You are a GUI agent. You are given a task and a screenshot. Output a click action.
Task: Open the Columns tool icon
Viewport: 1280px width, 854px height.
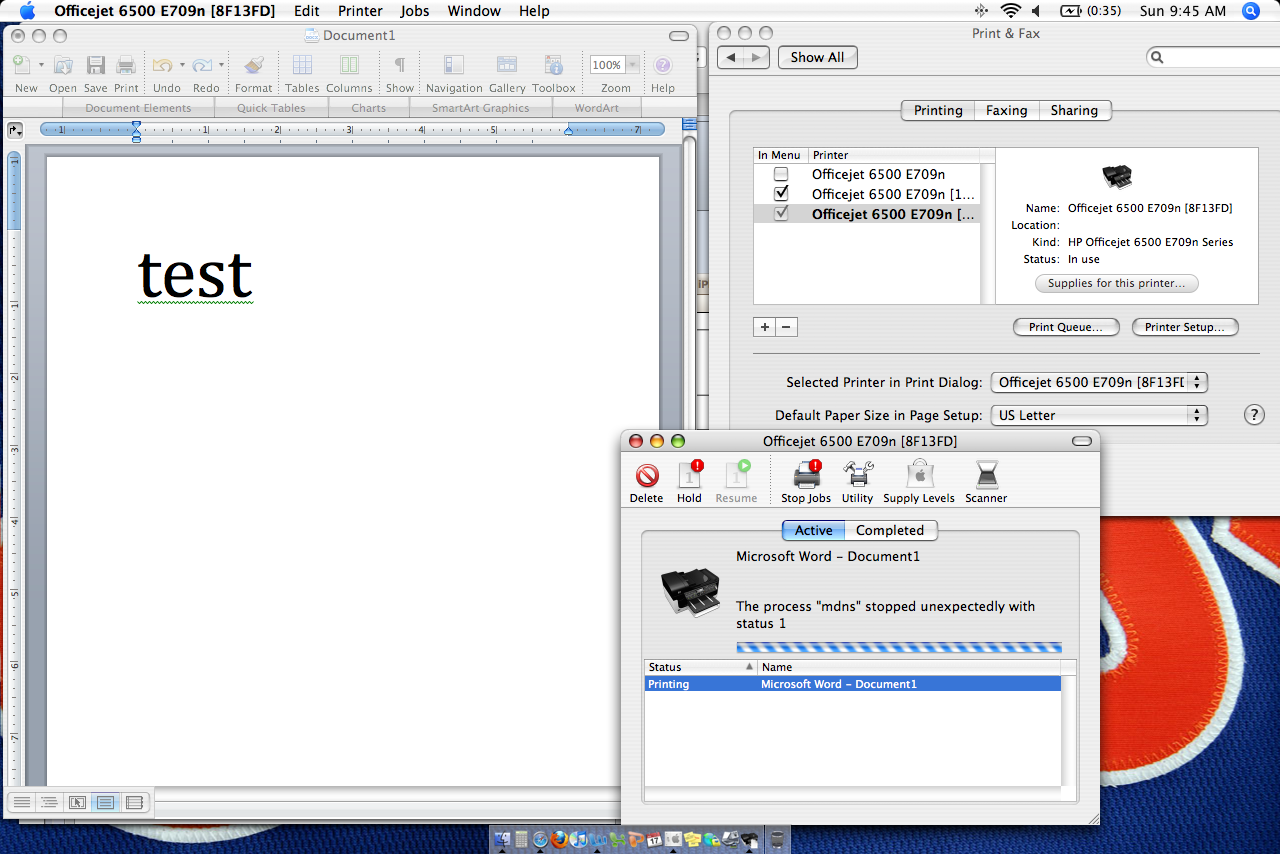(349, 66)
